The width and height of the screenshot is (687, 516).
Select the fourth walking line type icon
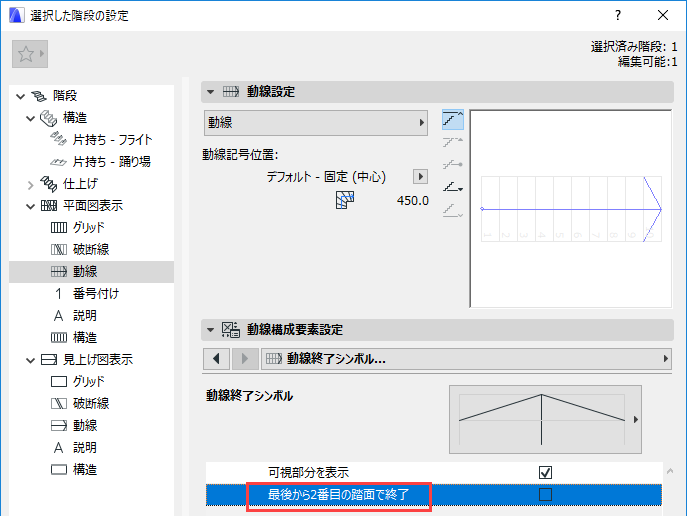click(x=453, y=187)
